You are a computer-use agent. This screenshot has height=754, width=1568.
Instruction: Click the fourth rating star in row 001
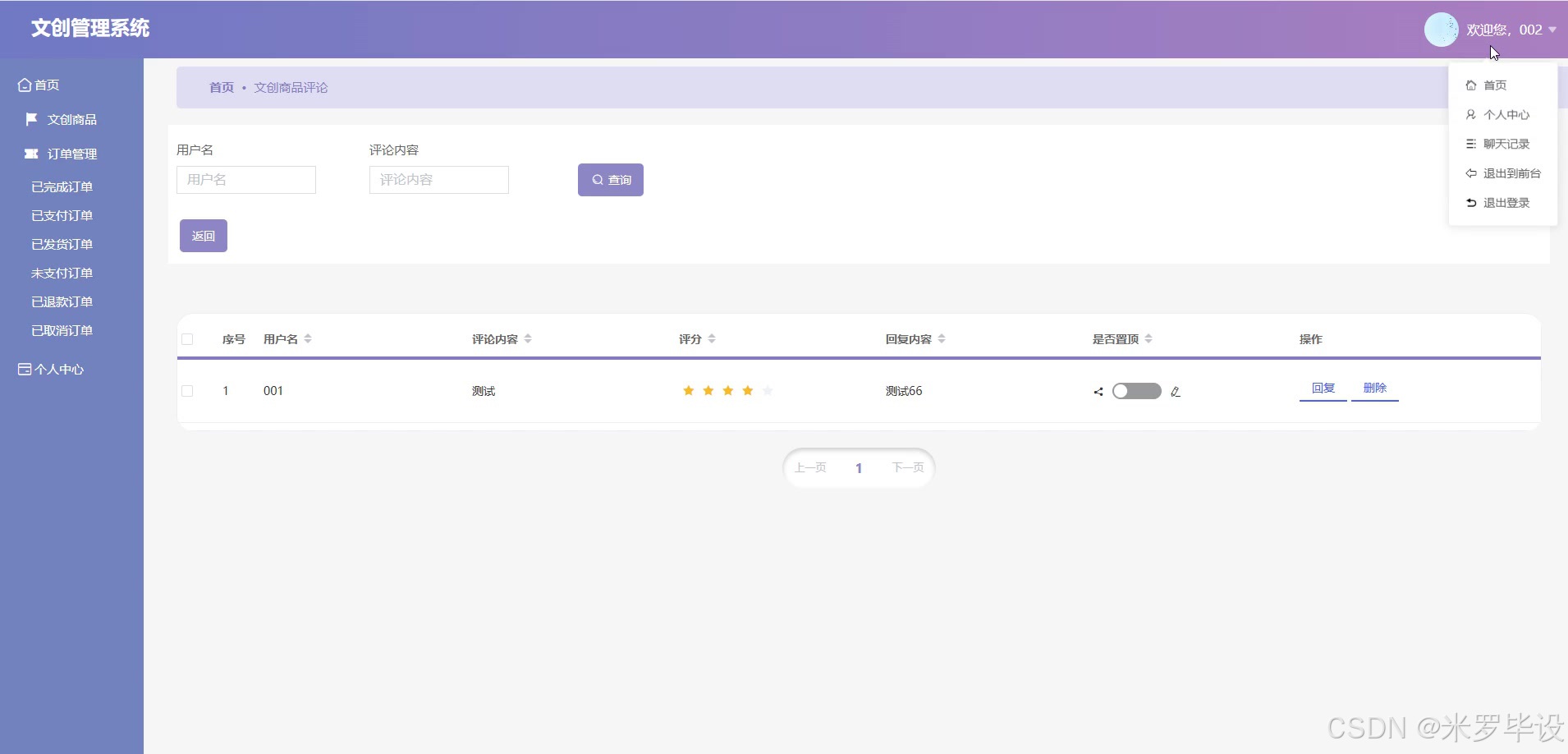pos(748,391)
